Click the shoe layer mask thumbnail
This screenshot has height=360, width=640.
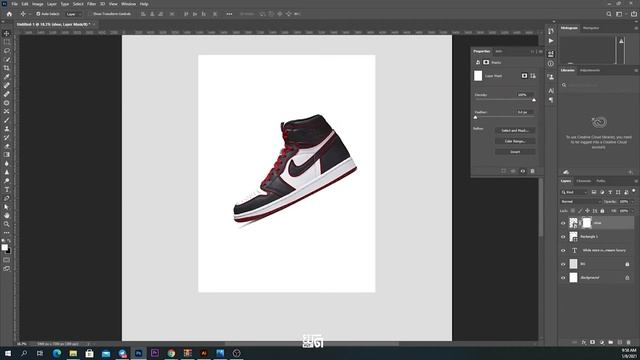point(587,223)
